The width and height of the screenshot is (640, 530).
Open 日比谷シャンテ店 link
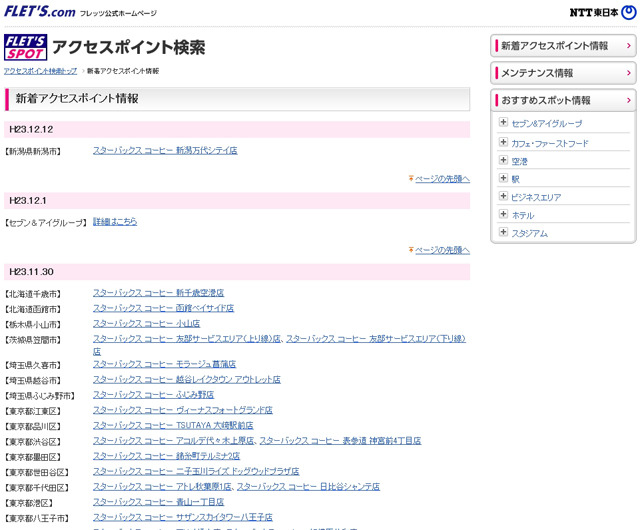[x=308, y=486]
